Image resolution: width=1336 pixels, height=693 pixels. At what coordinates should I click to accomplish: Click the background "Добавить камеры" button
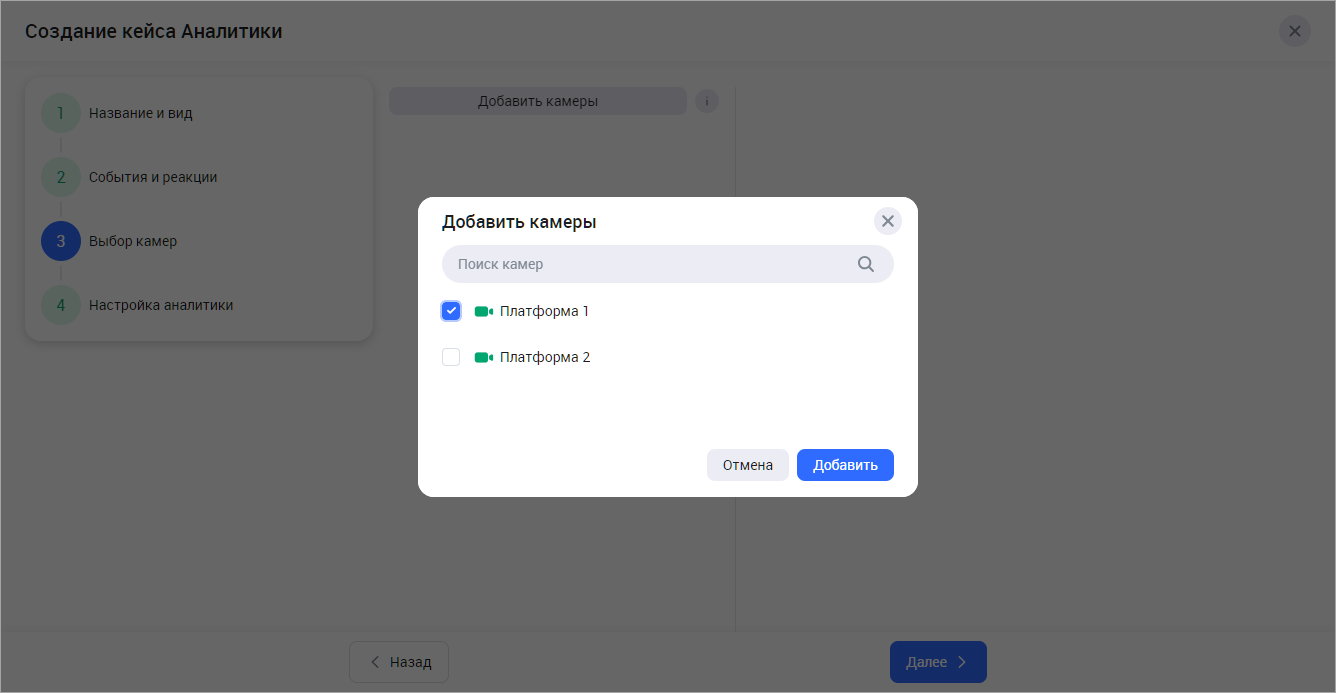tap(537, 101)
